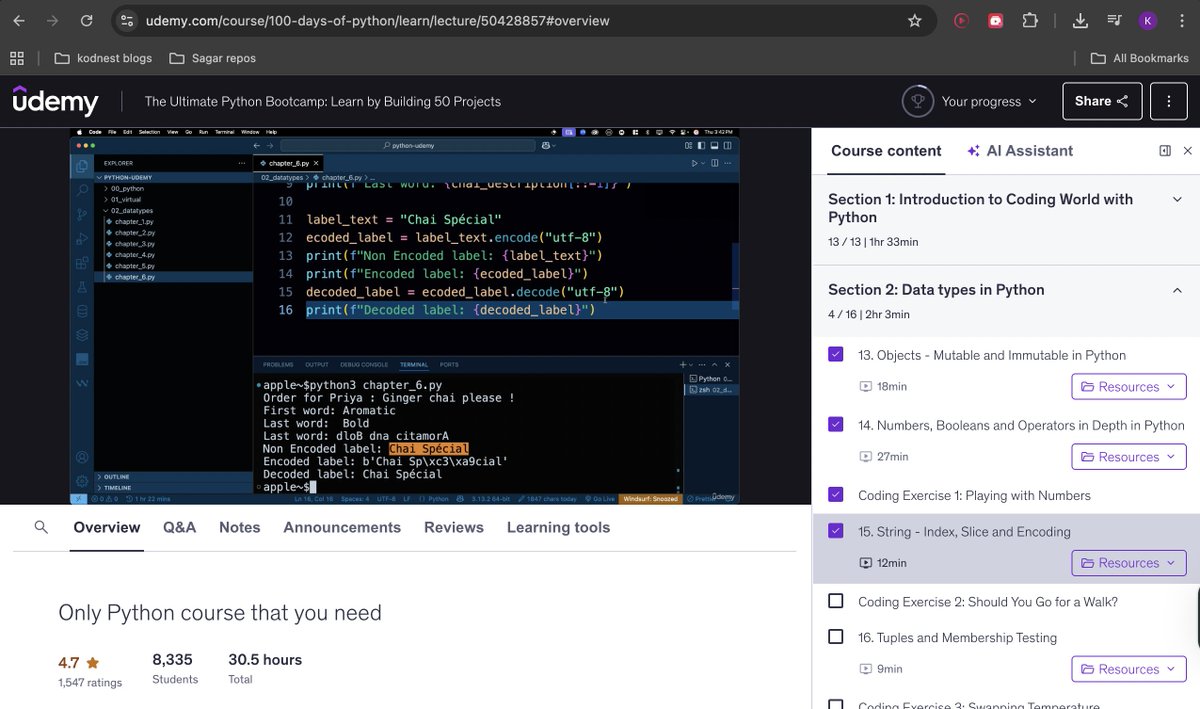Image resolution: width=1200 pixels, height=709 pixels.
Task: Click the lecture video player area
Action: [x=406, y=316]
